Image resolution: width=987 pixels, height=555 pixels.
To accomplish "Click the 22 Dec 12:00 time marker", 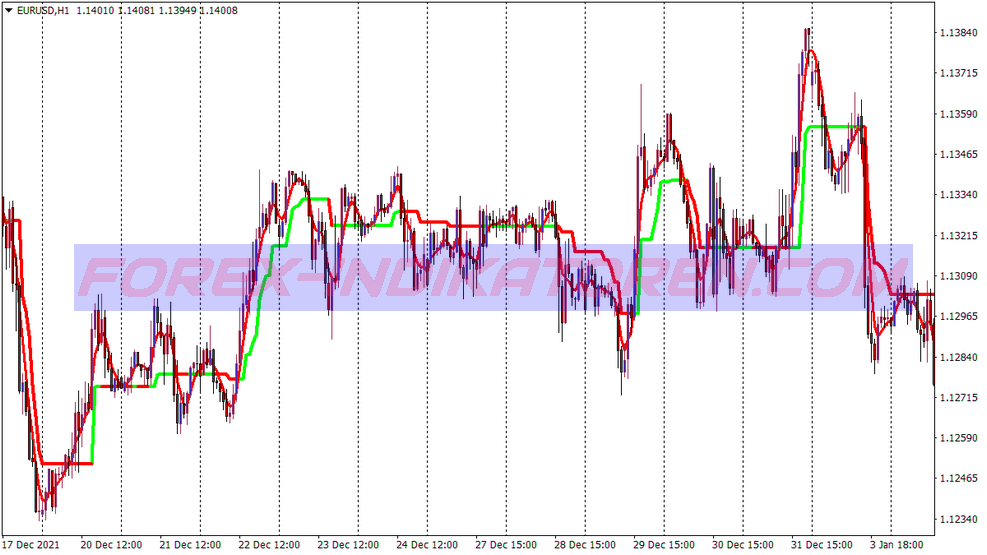I will (272, 545).
